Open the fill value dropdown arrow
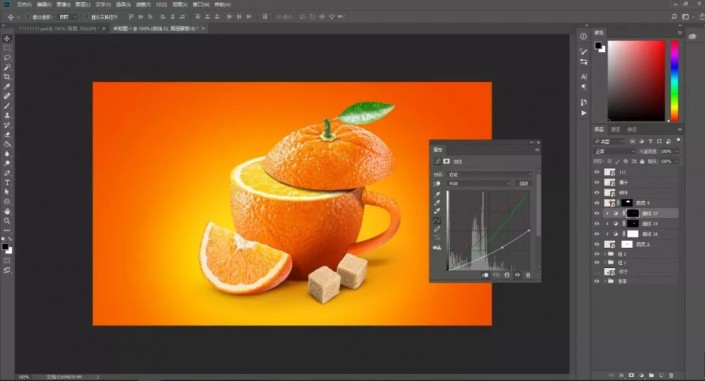 pos(676,161)
